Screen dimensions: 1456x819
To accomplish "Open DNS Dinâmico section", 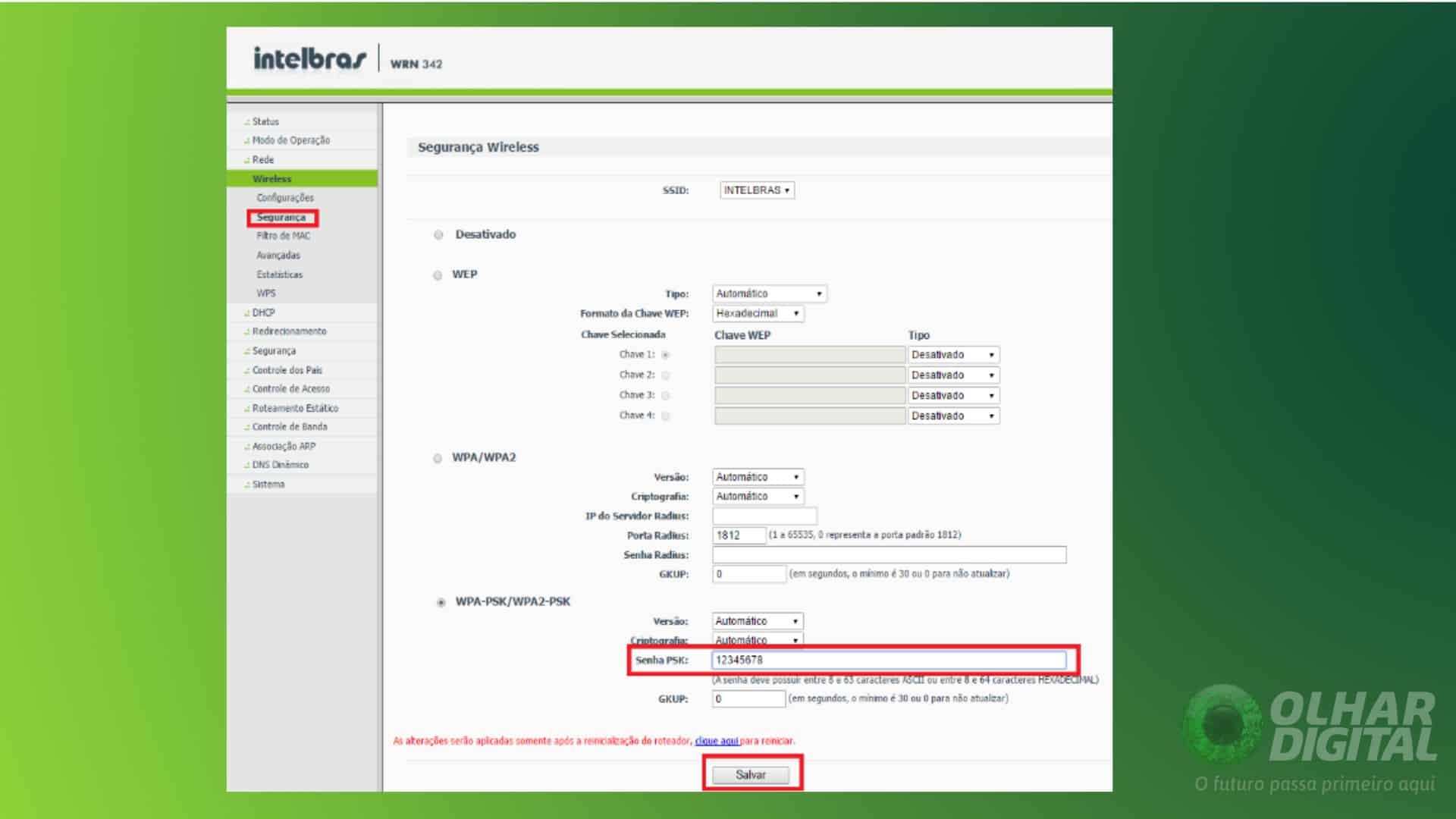I will 280,465.
